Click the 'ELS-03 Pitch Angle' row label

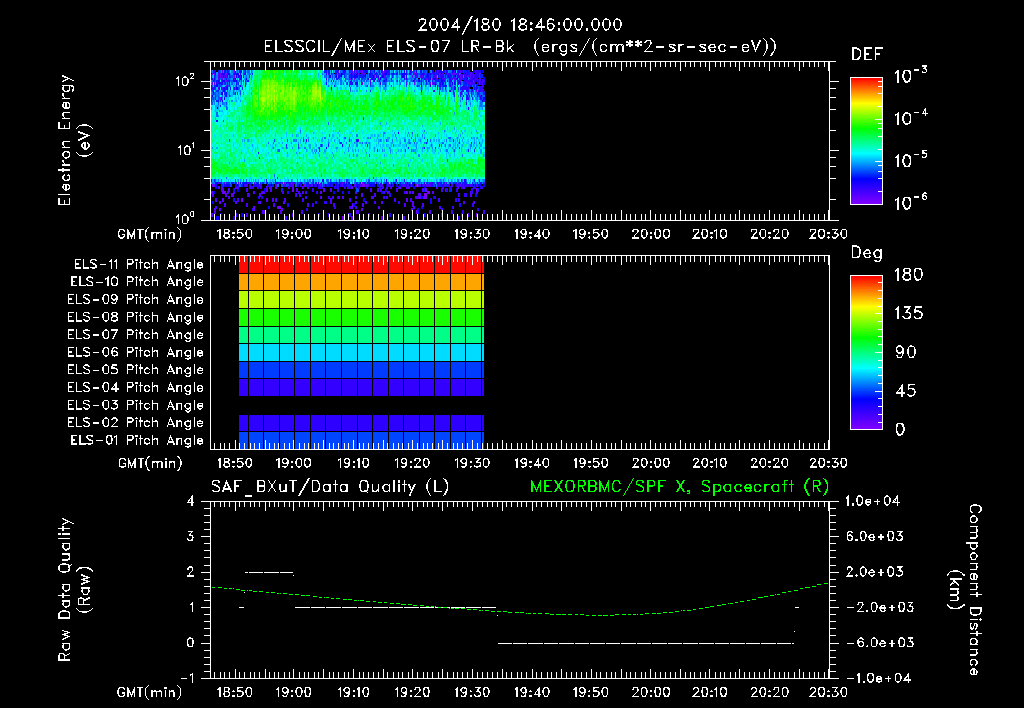pyautogui.click(x=136, y=405)
